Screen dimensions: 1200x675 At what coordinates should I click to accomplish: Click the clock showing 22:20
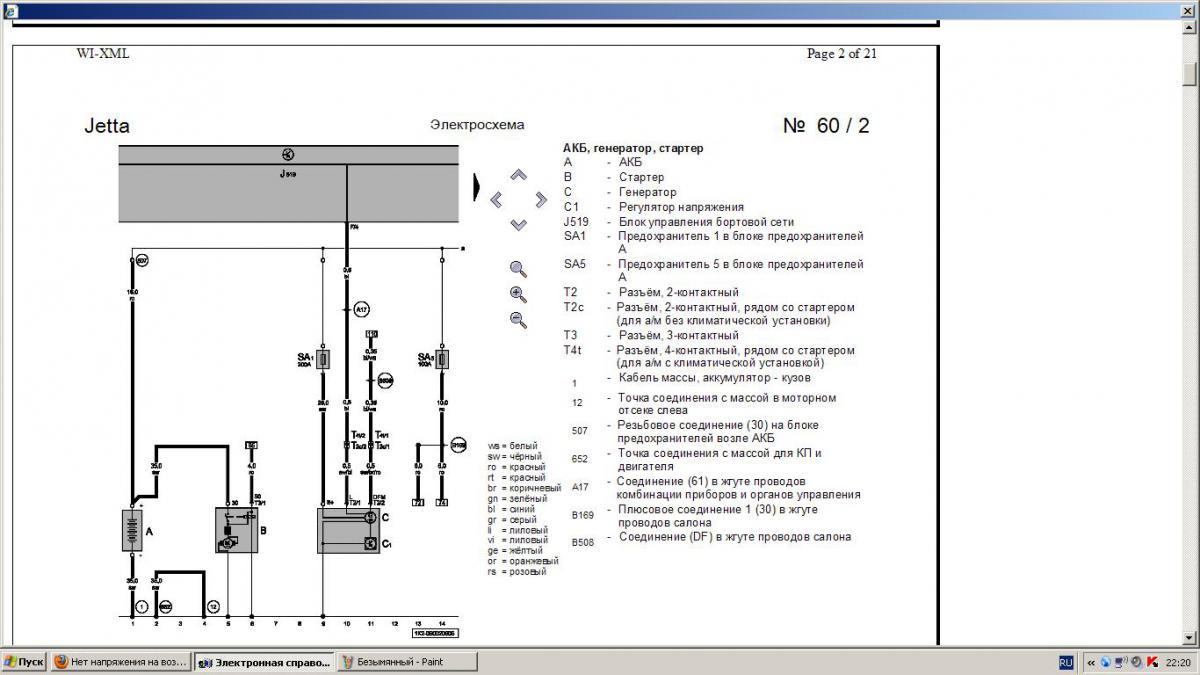click(1176, 662)
